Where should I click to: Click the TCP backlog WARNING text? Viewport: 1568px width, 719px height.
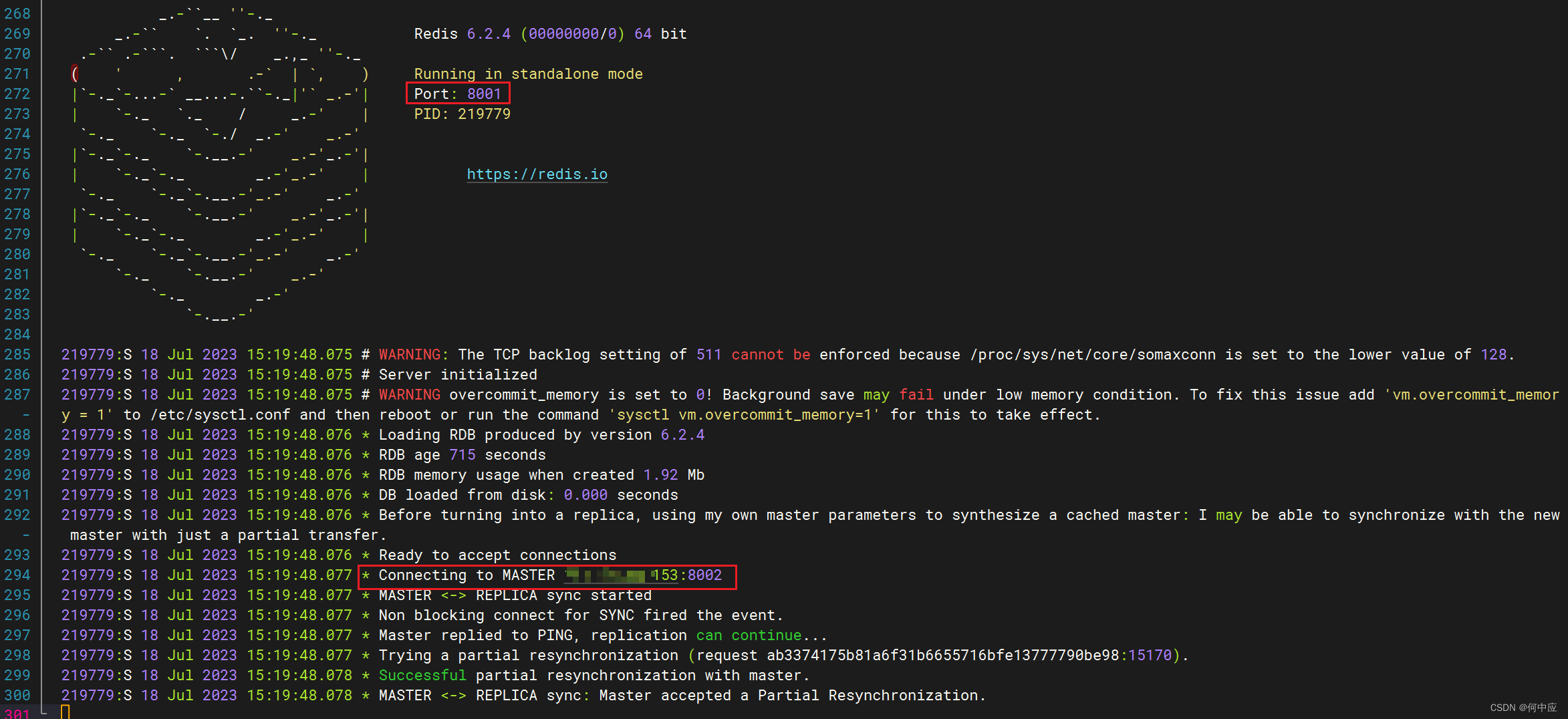click(x=946, y=355)
